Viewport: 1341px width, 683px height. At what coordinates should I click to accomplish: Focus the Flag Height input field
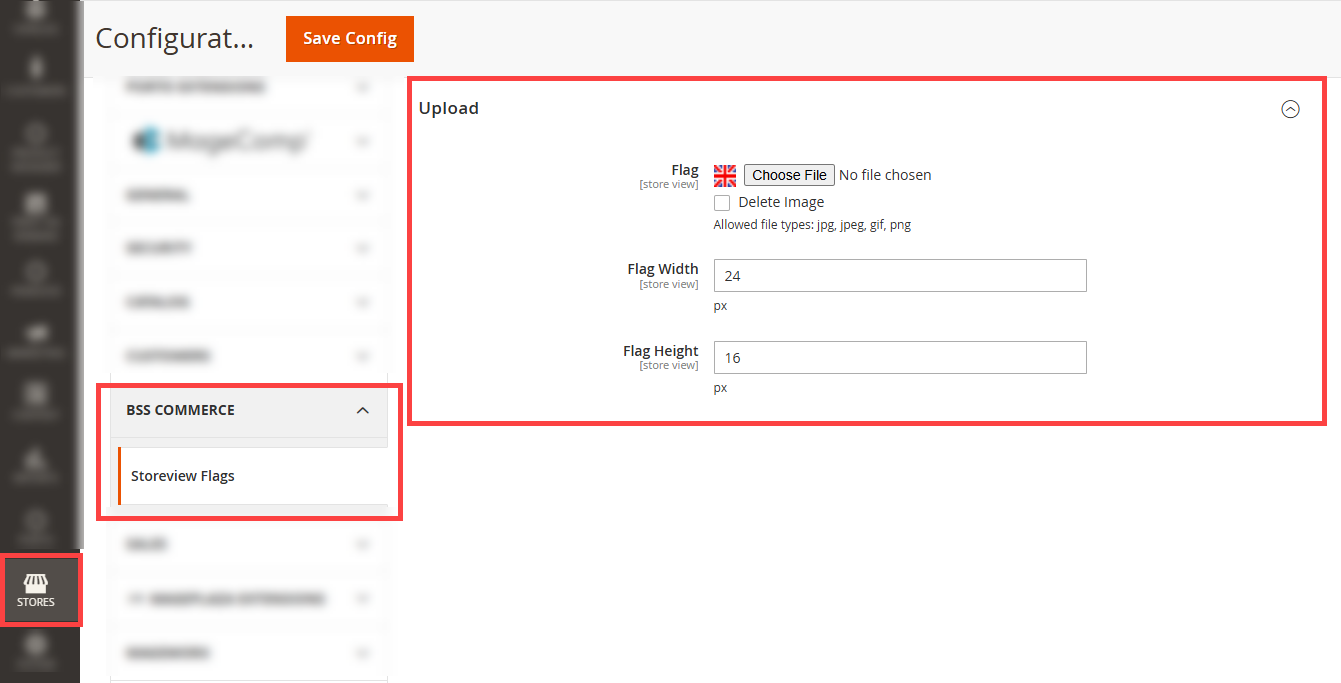point(900,358)
